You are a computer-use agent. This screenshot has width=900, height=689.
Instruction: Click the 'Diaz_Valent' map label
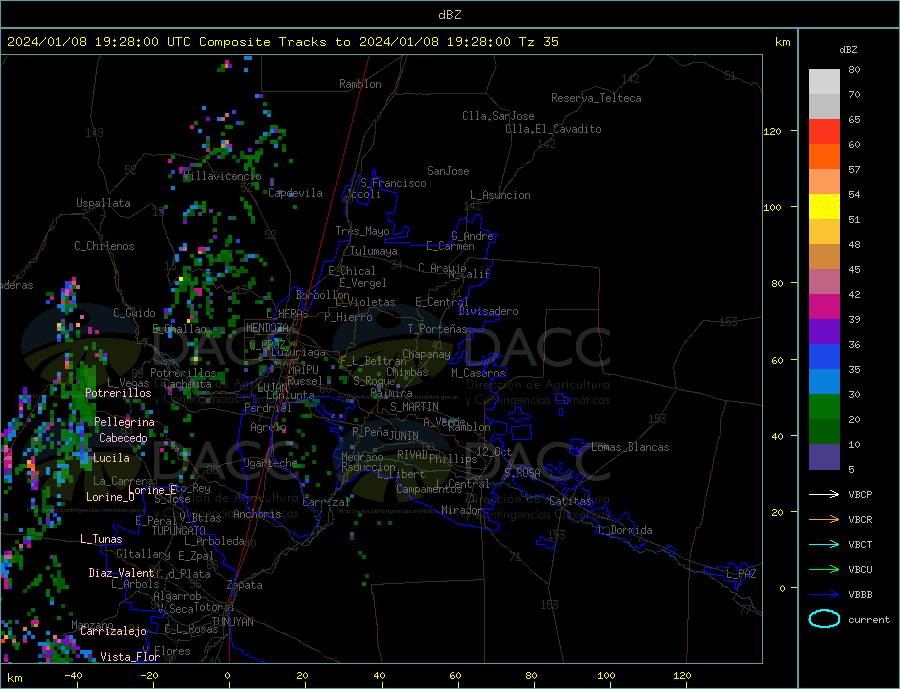click(x=121, y=573)
